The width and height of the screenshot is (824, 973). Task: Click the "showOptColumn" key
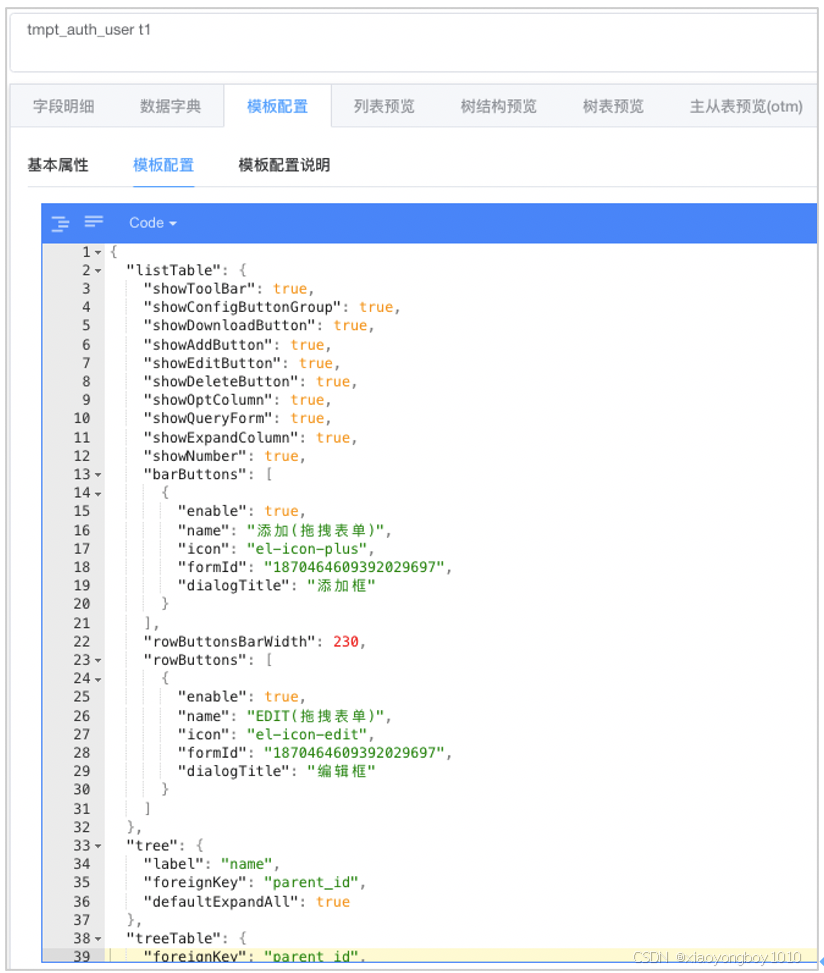click(x=208, y=400)
